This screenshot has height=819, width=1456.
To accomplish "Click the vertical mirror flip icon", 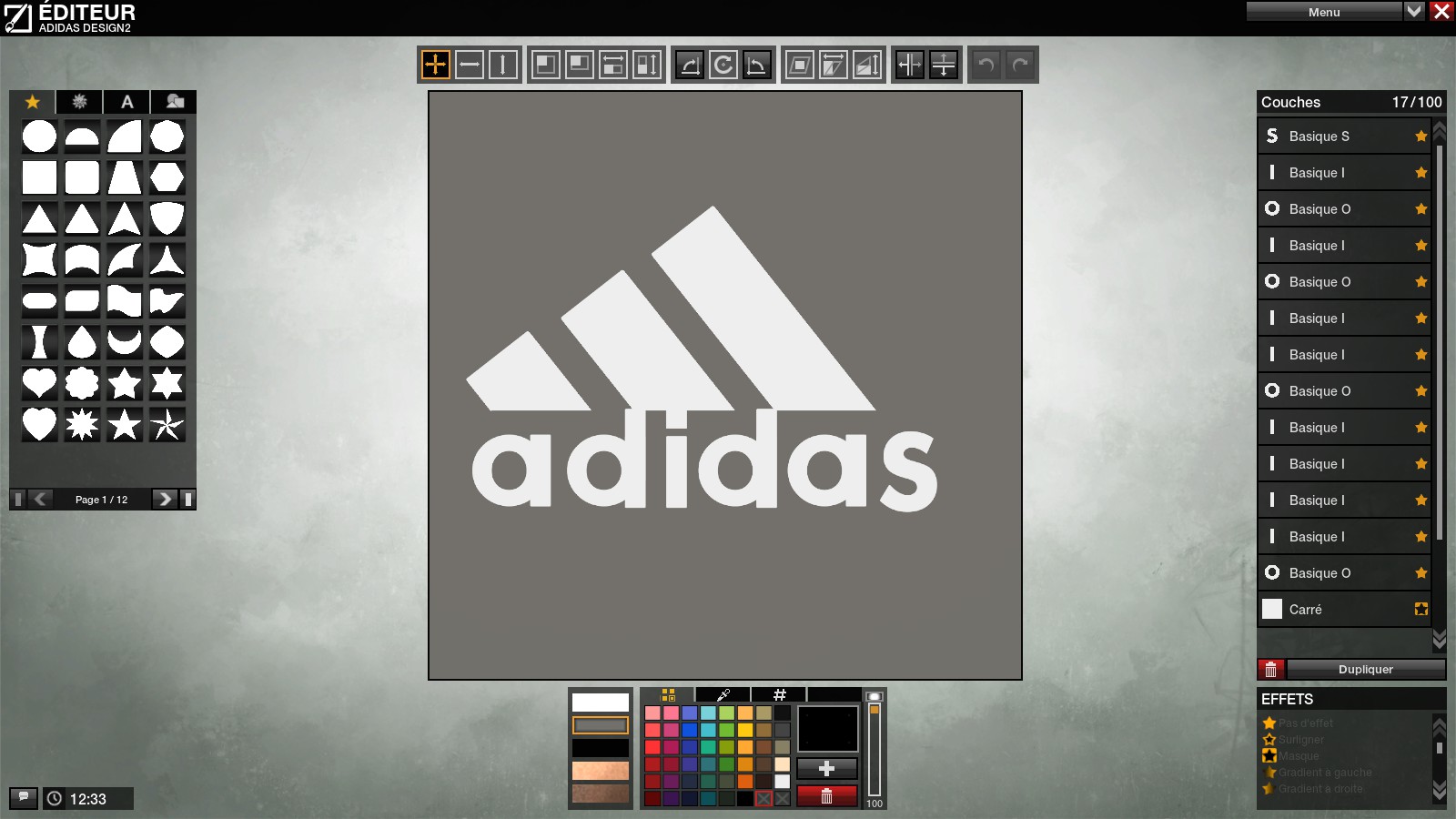I will click(x=944, y=65).
